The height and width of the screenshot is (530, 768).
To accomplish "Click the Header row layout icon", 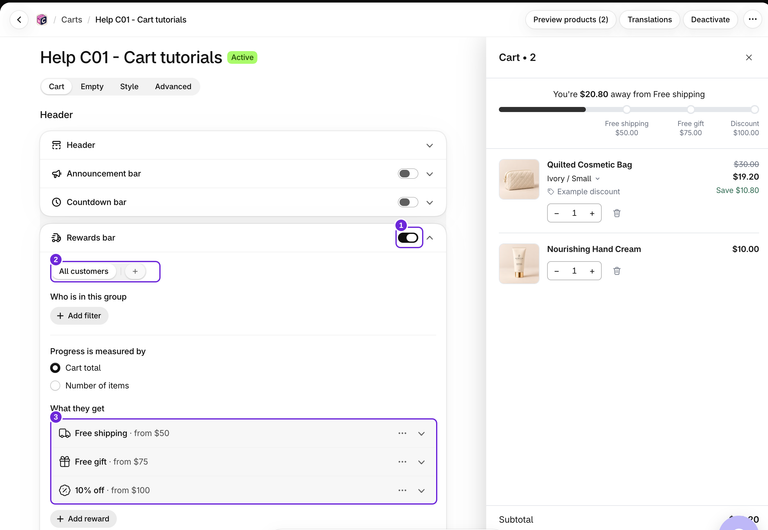I will [x=56, y=145].
